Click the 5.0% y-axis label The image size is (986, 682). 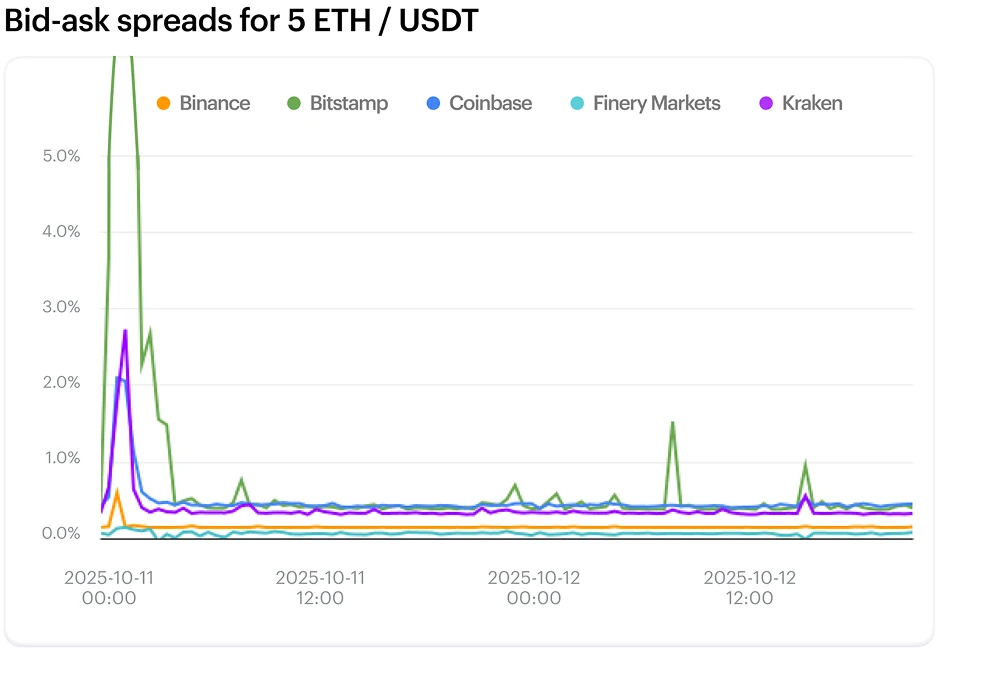point(61,156)
